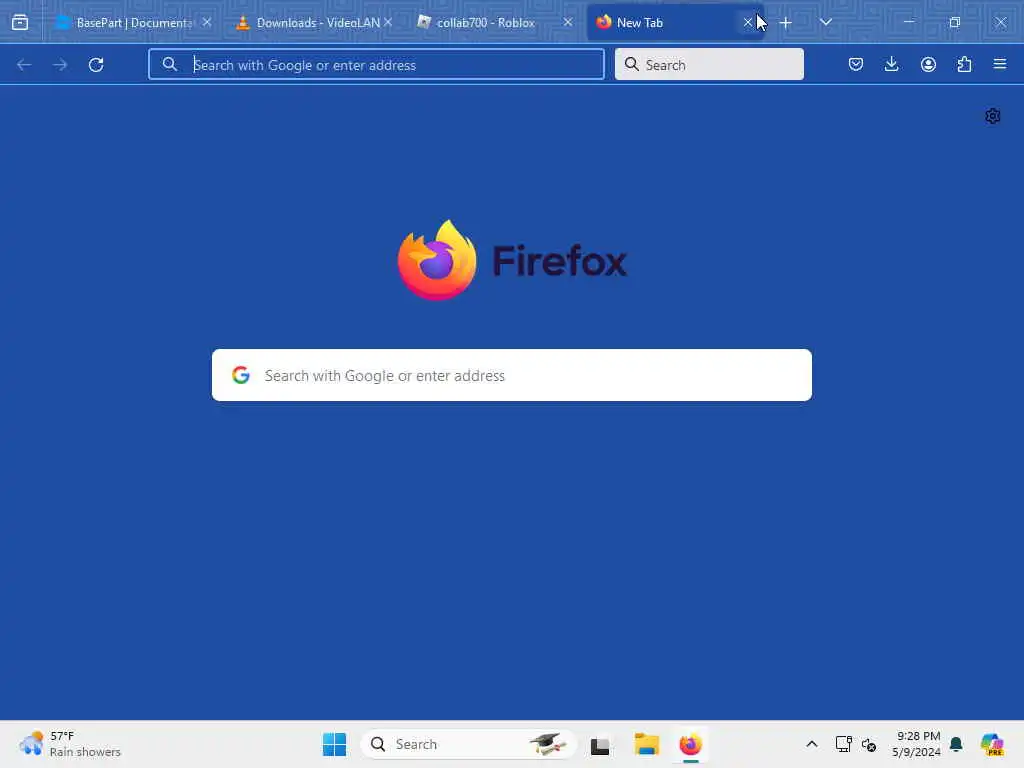Open the Windows Start menu
1024x768 pixels.
point(334,744)
